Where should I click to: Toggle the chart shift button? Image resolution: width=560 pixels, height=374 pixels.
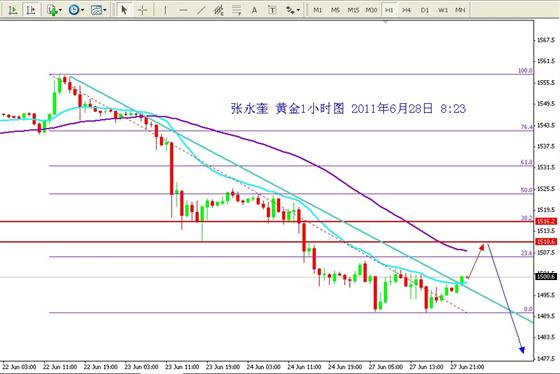pyautogui.click(x=31, y=10)
